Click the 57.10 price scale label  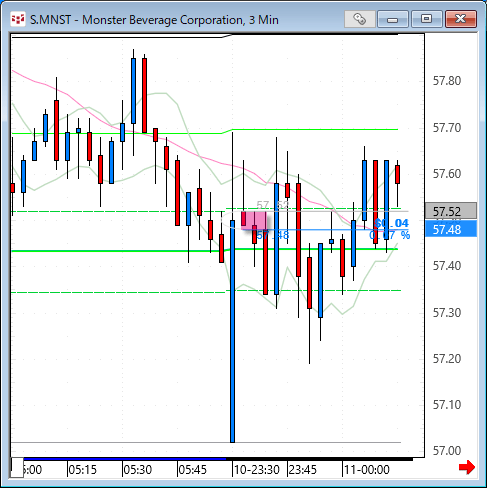click(447, 405)
